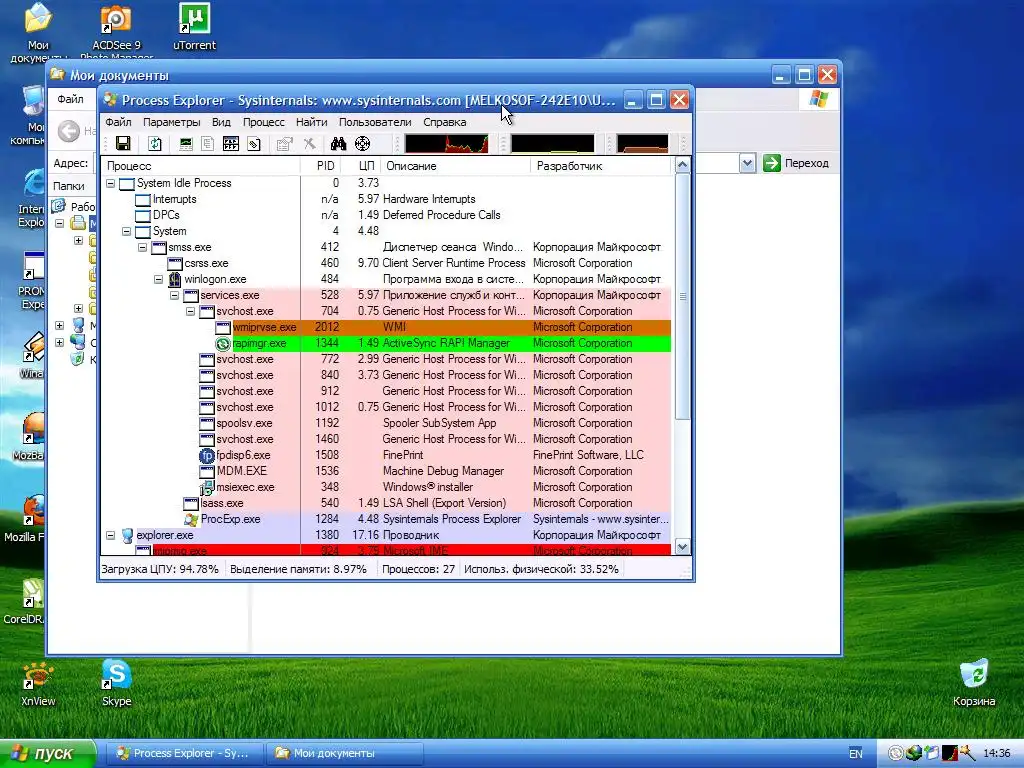Toggle the lower pane toolbar icon

231,144
